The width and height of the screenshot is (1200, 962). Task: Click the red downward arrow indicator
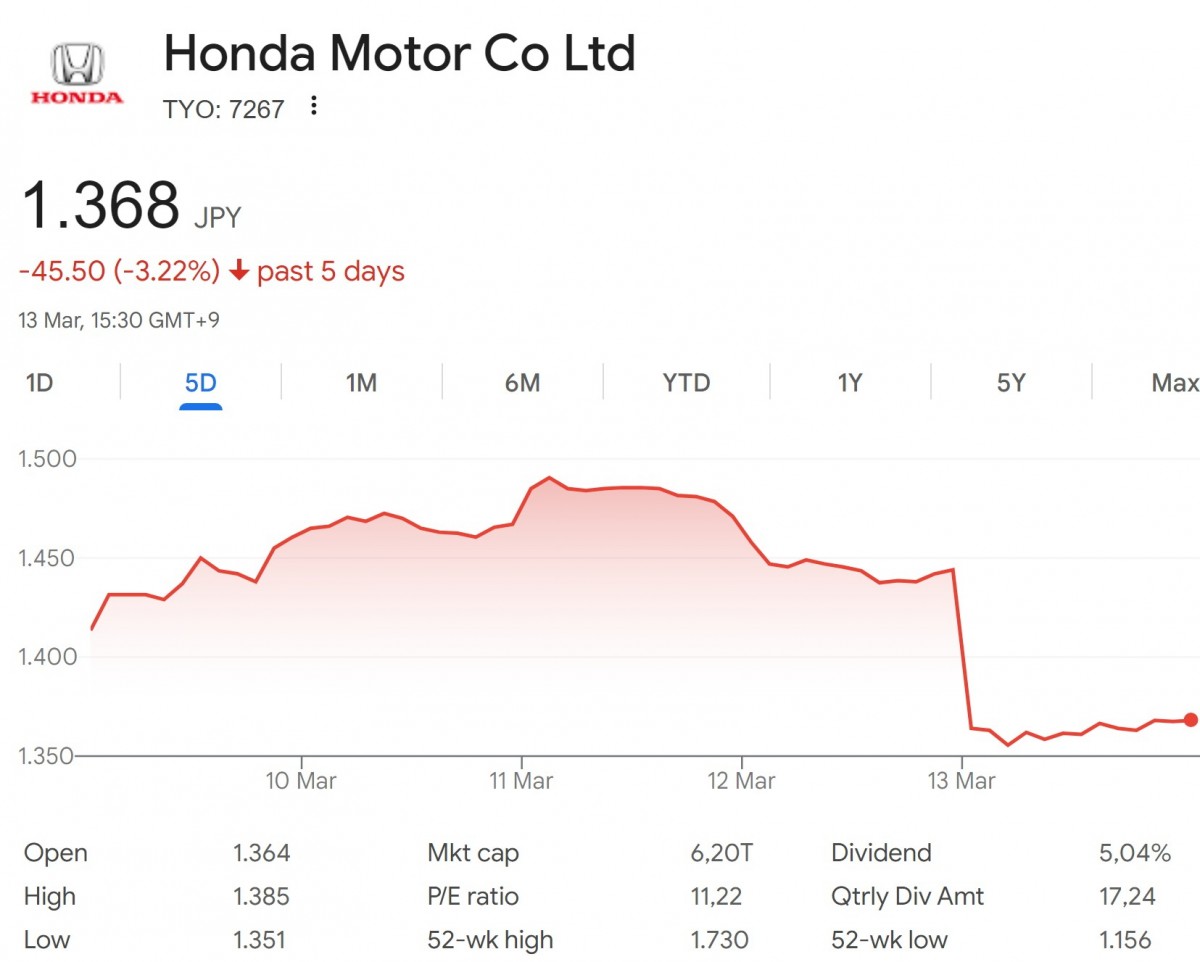pyautogui.click(x=240, y=271)
